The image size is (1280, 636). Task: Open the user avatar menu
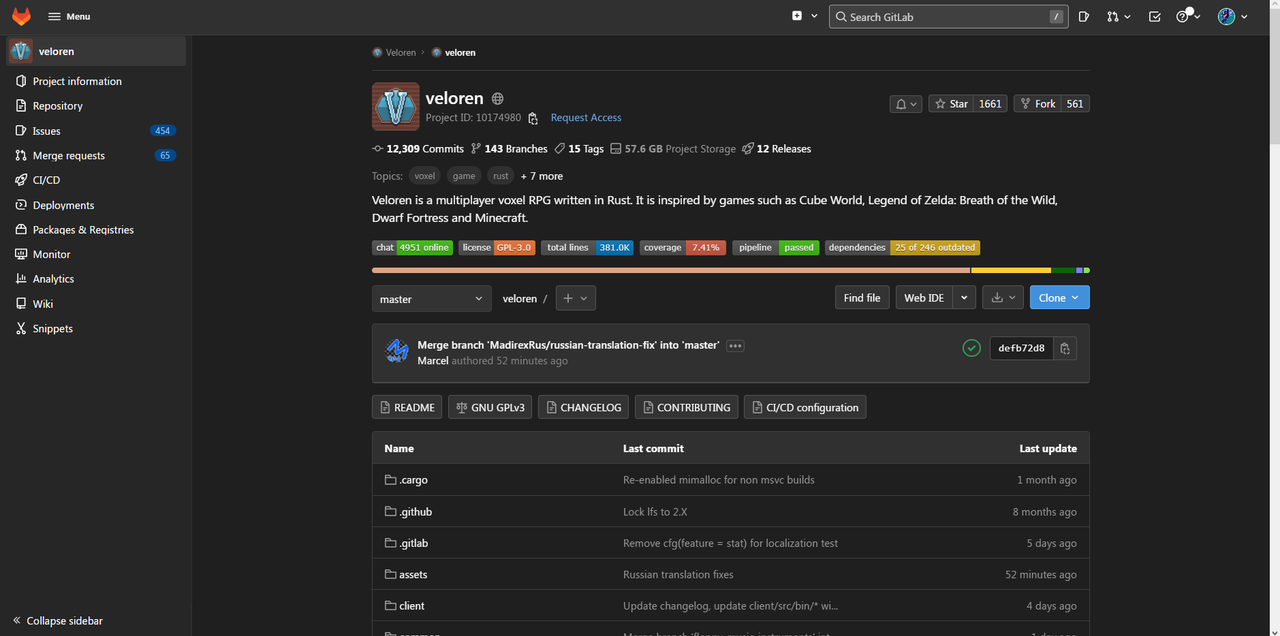[1233, 16]
